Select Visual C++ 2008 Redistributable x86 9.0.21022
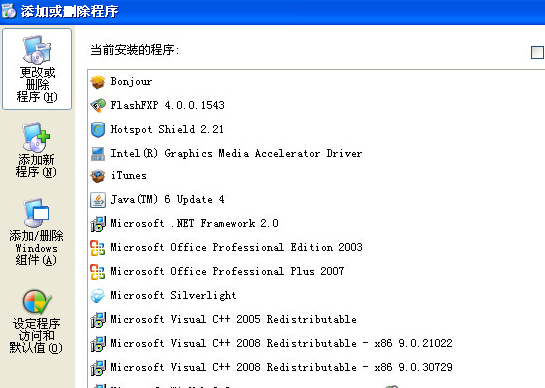Screen dimensions: 545x388 (x=282, y=343)
